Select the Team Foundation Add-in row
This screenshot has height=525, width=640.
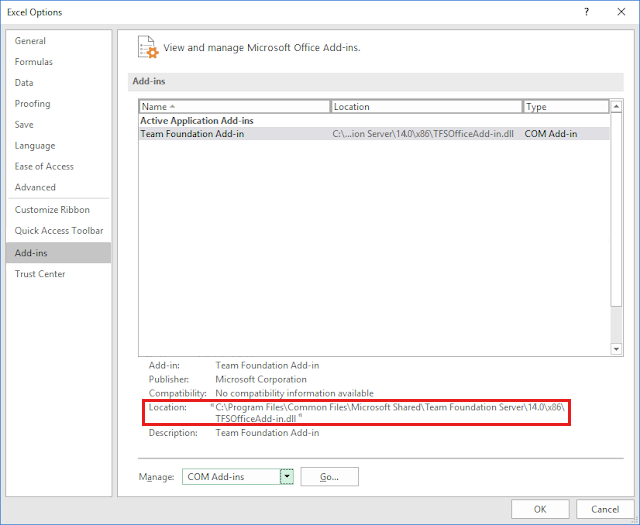(374, 134)
